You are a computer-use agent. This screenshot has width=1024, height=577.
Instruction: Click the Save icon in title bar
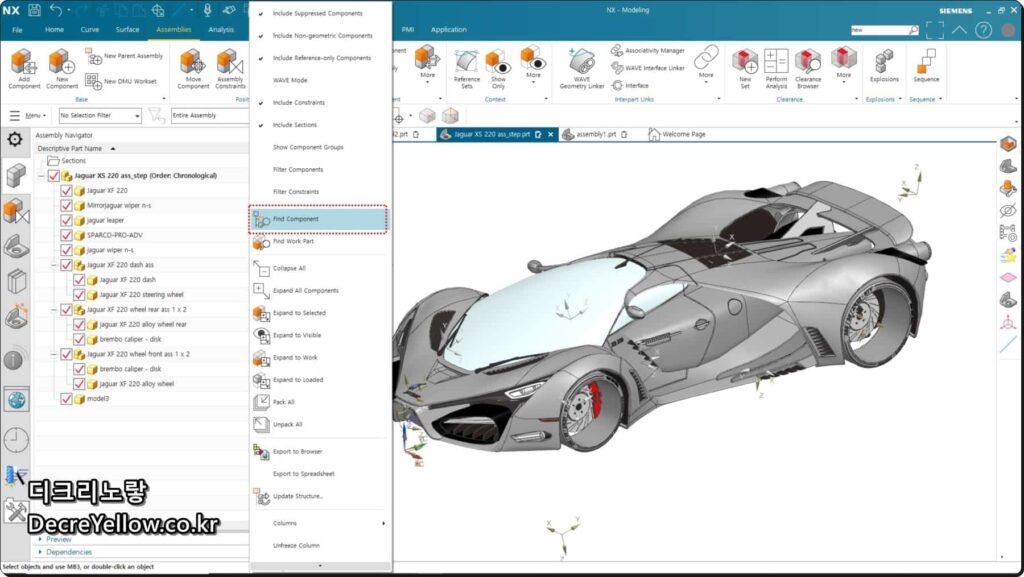click(35, 10)
